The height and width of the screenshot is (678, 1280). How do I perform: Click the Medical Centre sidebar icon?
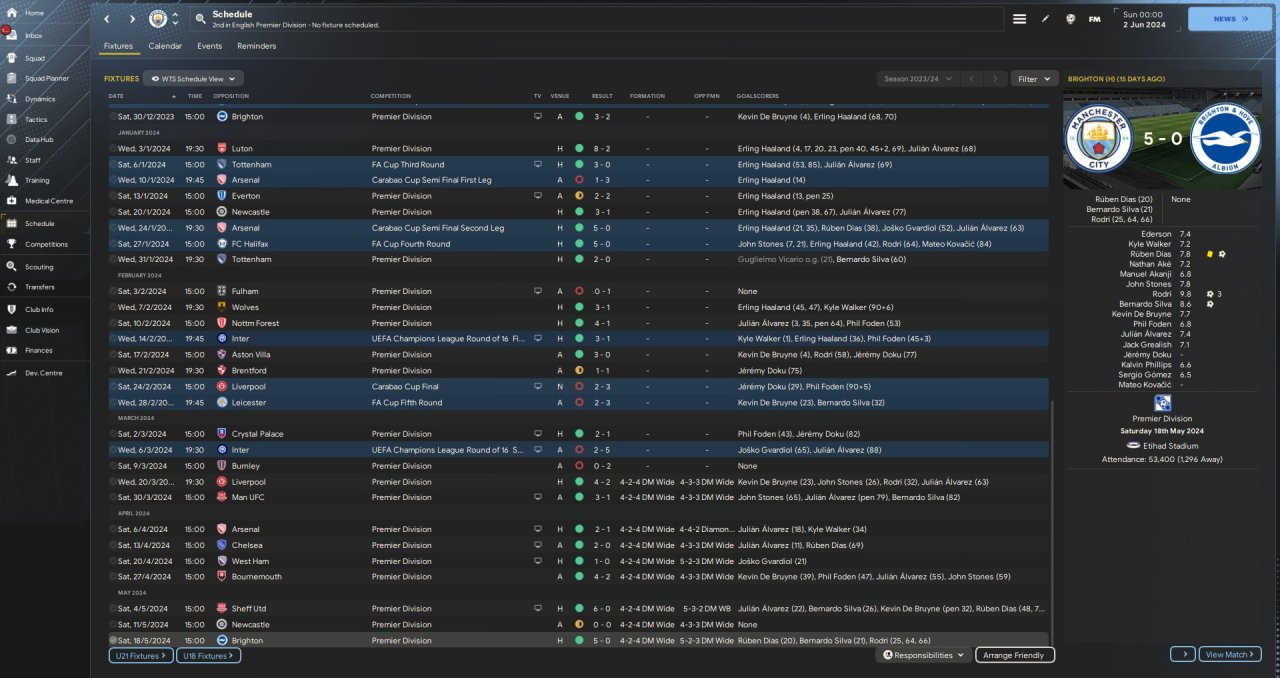click(11, 201)
